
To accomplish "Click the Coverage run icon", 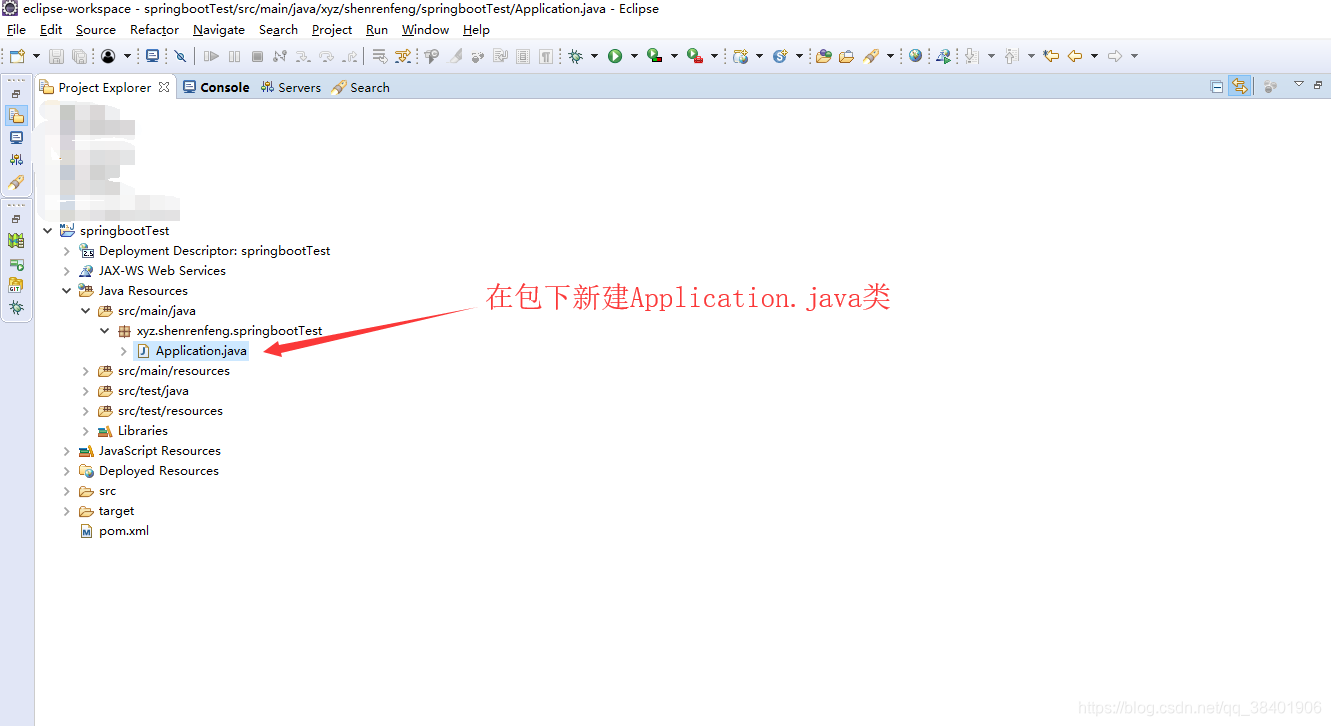I will (x=654, y=56).
